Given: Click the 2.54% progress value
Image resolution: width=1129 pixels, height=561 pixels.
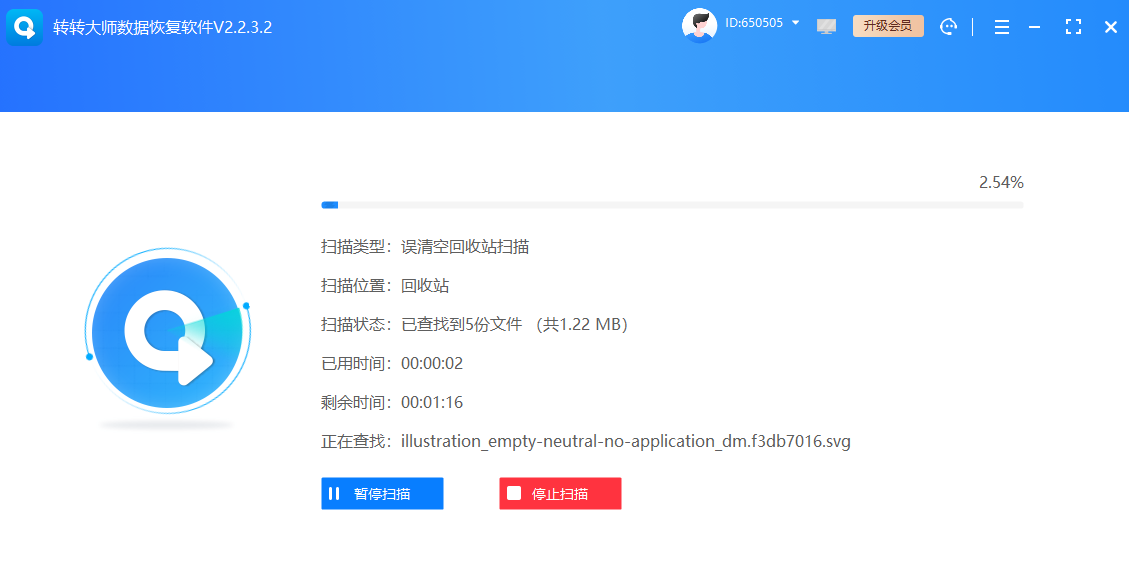Looking at the screenshot, I should tap(1001, 183).
